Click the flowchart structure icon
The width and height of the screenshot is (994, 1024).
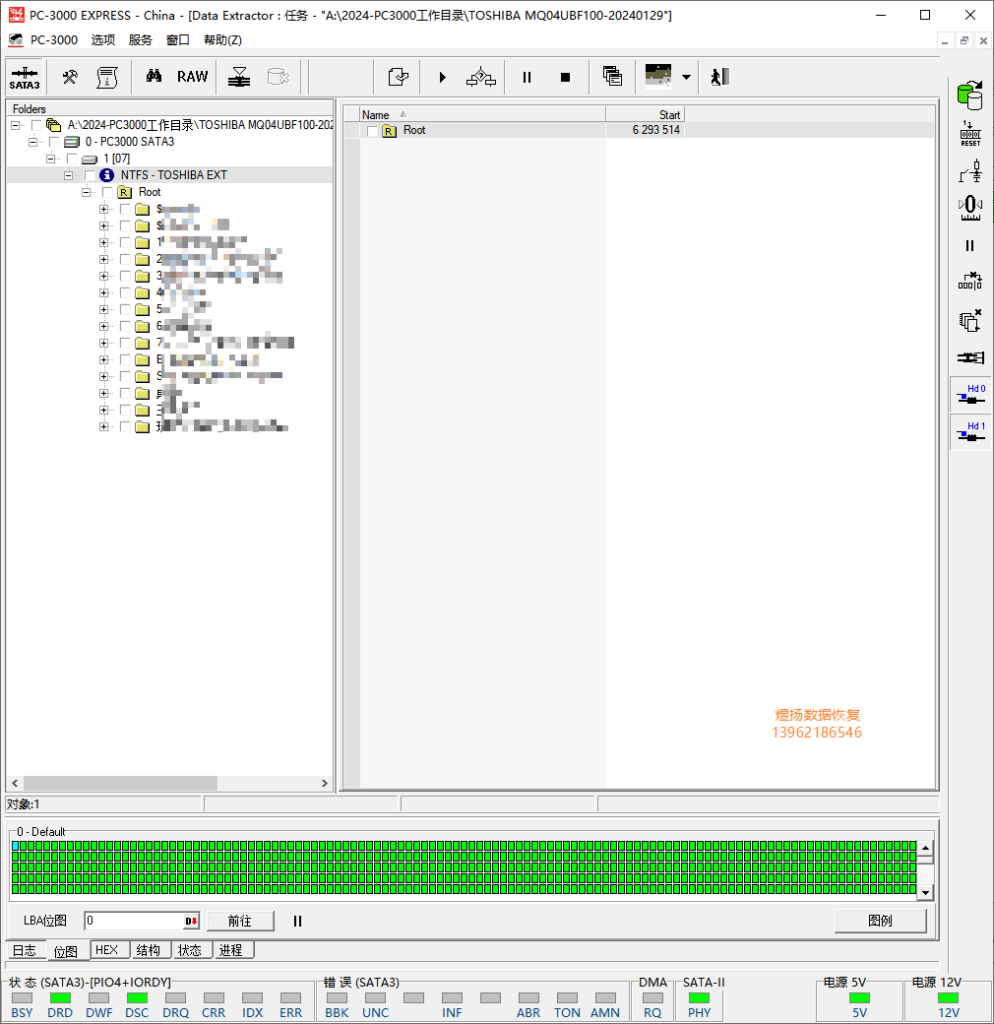tap(481, 77)
